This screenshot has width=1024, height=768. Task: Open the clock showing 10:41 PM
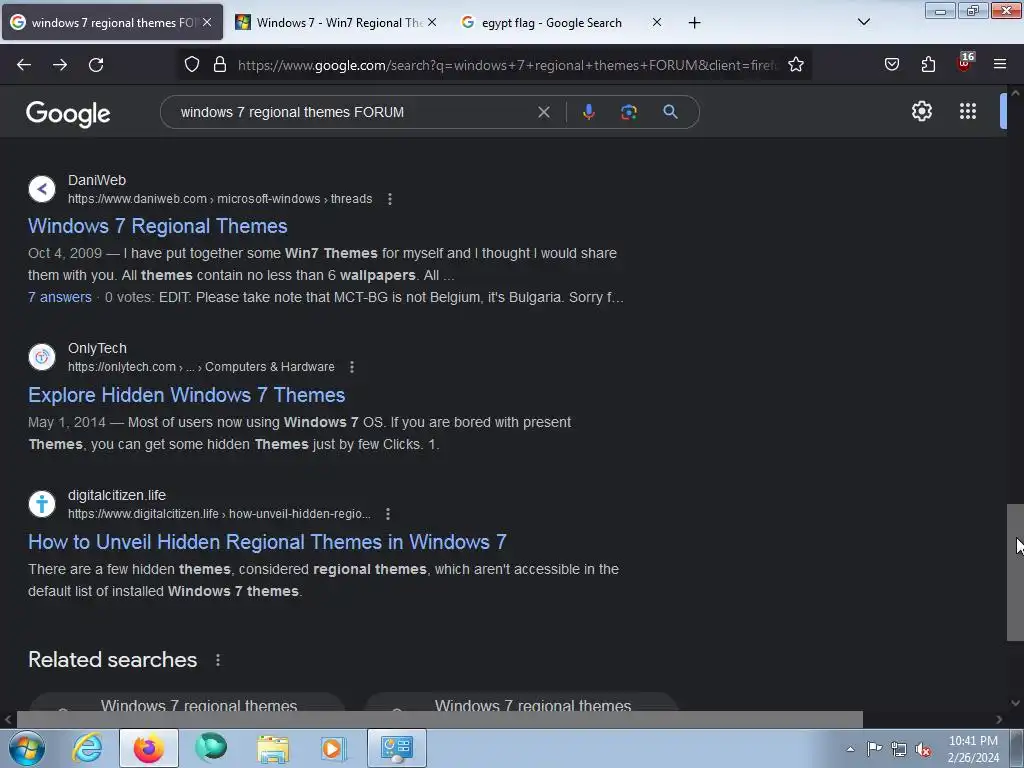(x=973, y=749)
